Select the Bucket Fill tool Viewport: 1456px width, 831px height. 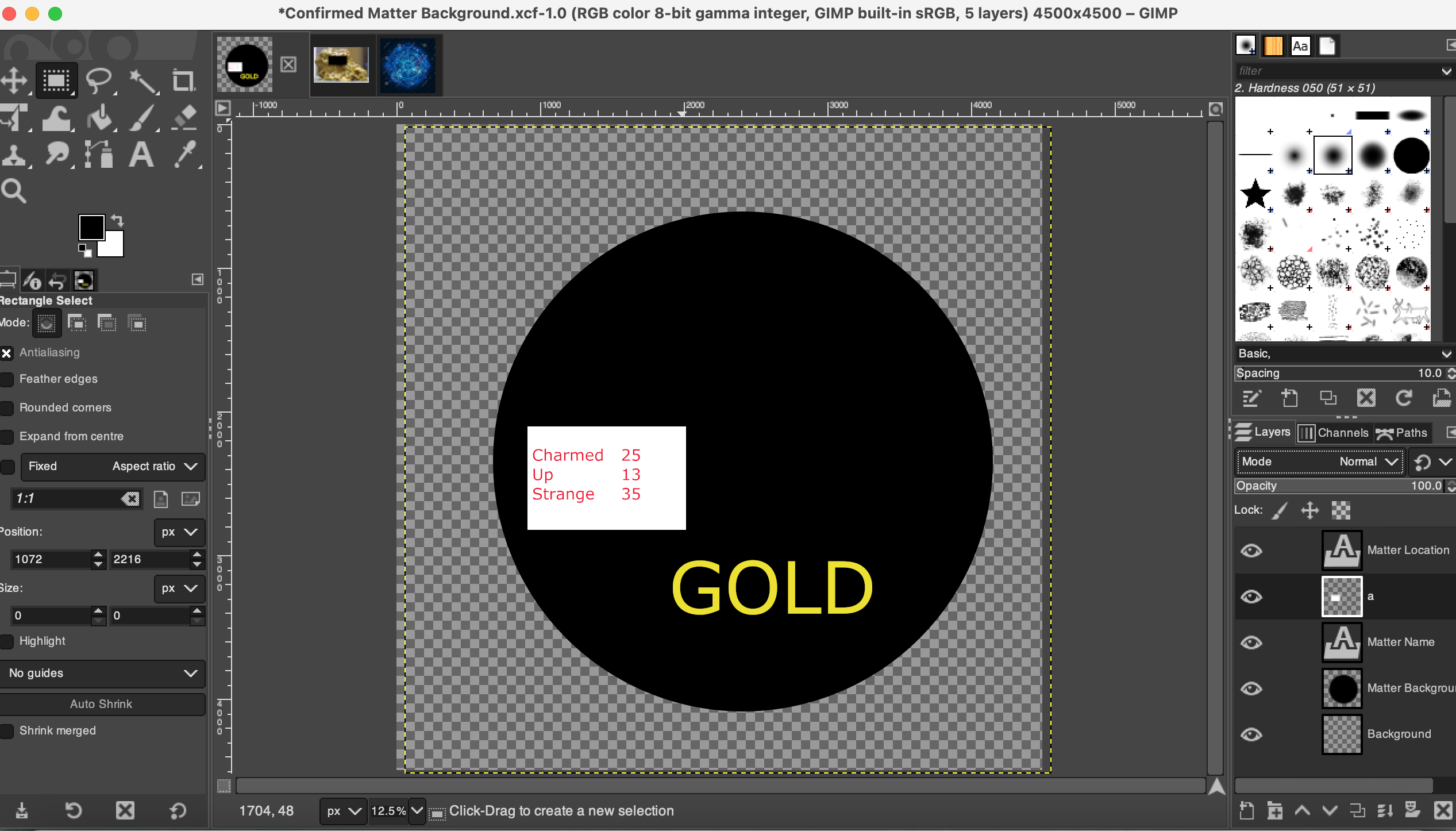point(99,118)
